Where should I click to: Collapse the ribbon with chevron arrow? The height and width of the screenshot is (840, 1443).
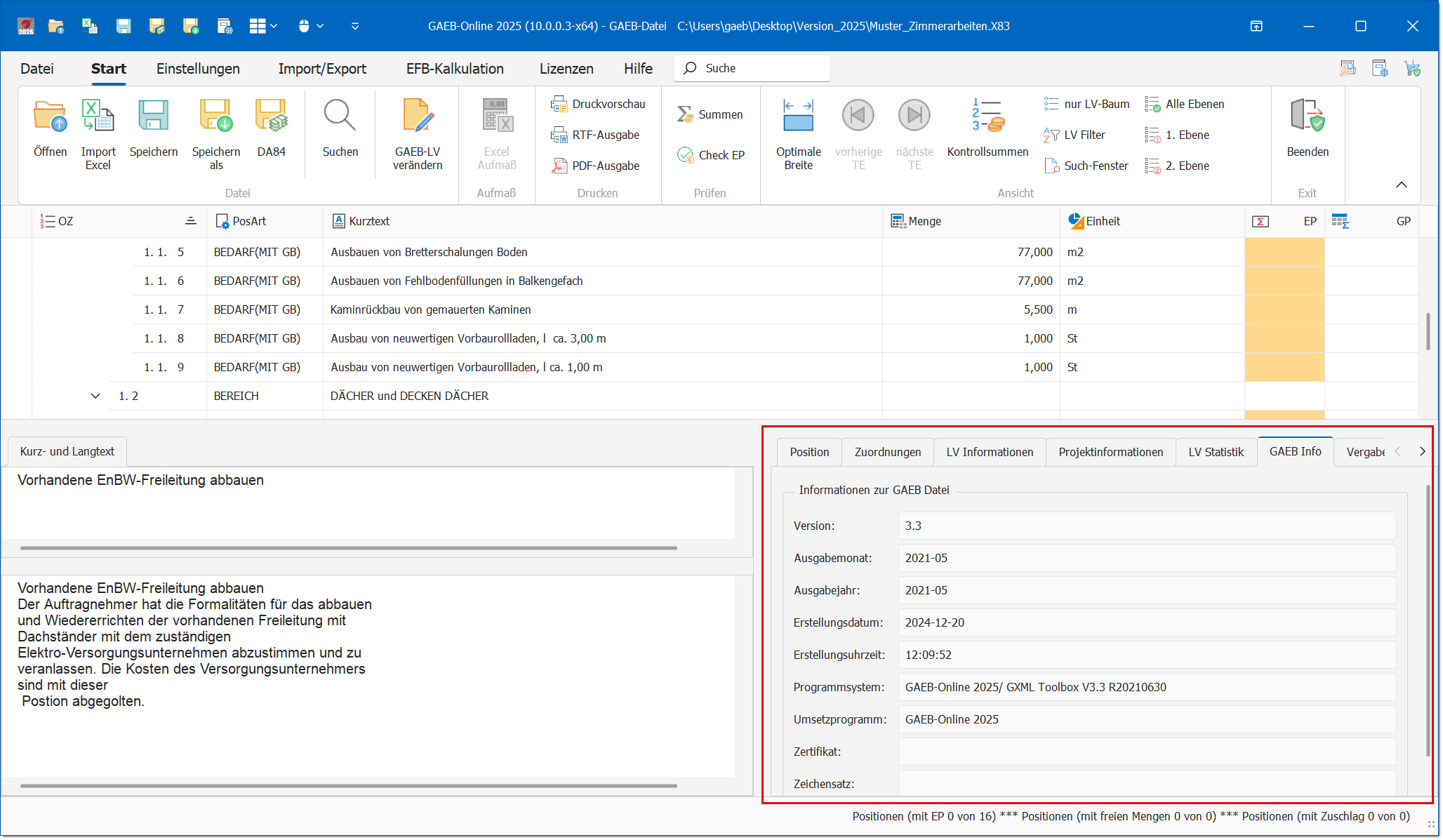(1401, 185)
